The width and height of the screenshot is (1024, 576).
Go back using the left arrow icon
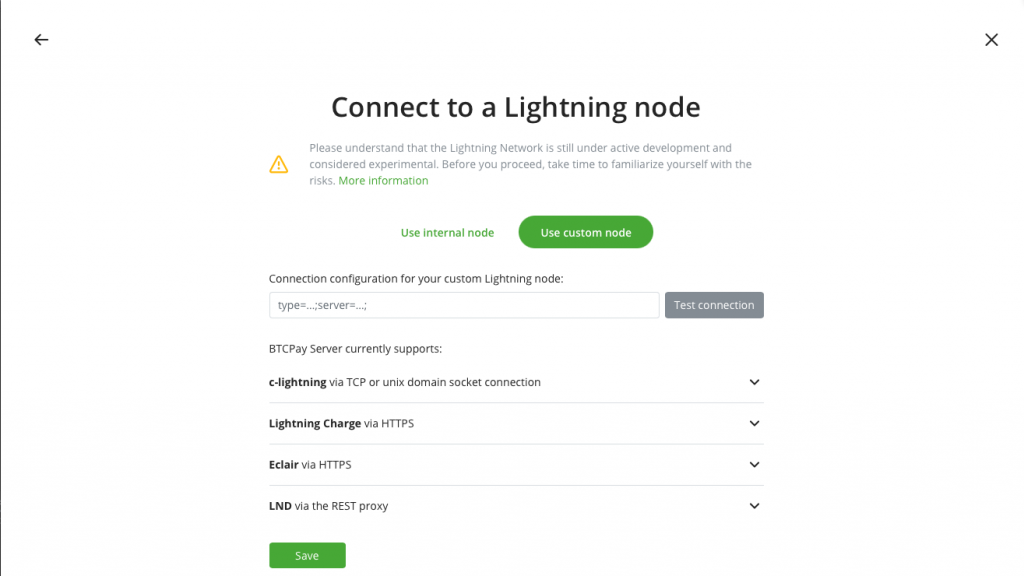point(41,40)
